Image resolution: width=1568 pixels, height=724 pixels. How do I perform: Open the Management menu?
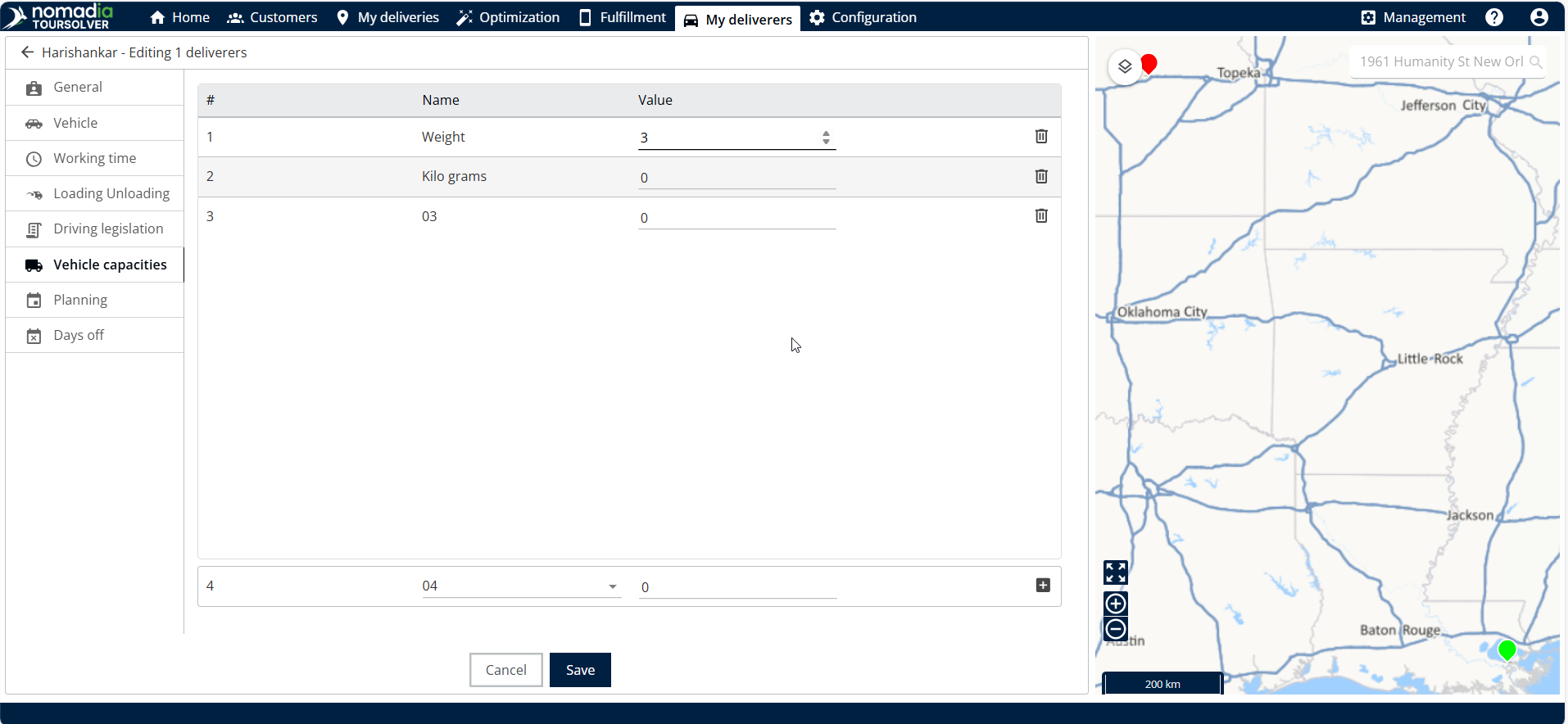pos(1413,17)
